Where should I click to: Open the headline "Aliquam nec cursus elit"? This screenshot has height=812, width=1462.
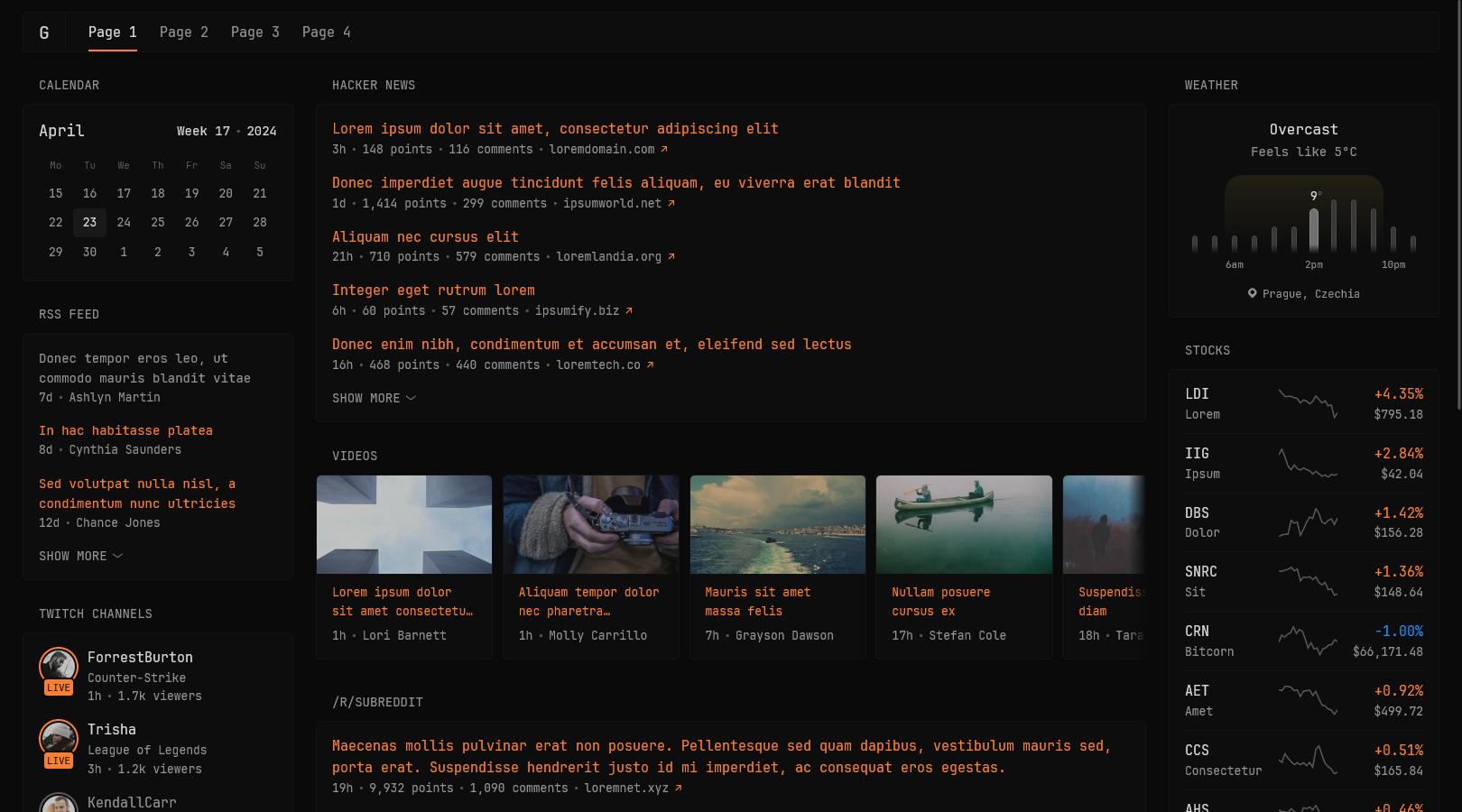point(425,236)
